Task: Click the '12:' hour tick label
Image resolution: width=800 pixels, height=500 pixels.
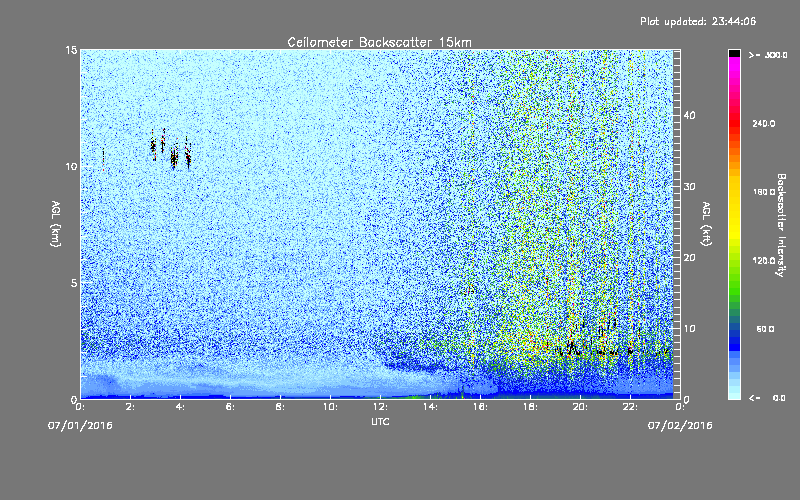Action: tap(381, 407)
